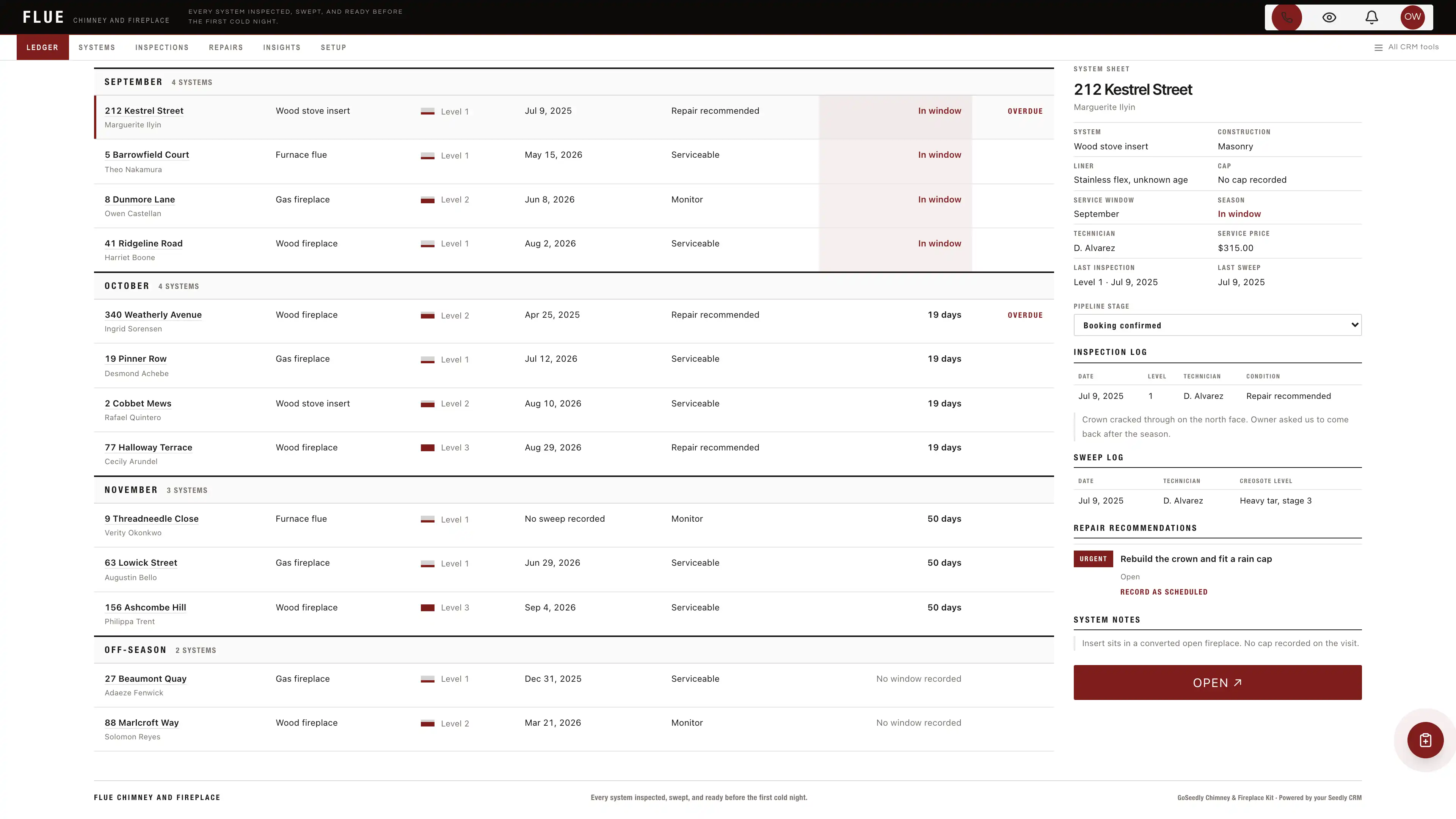Click 'In window' season value in system sheet
Screen dimensions: 1456x819
click(1239, 214)
